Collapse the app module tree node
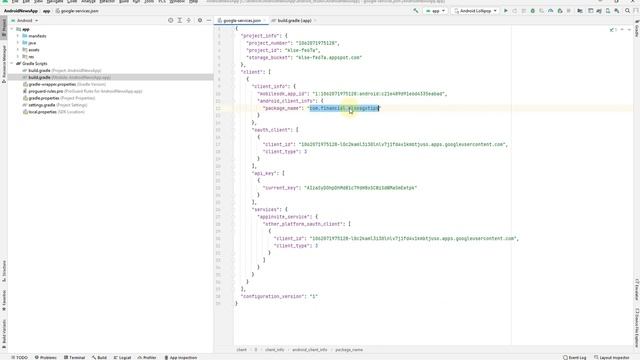Viewport: 640px width, 360px height. click(12, 29)
